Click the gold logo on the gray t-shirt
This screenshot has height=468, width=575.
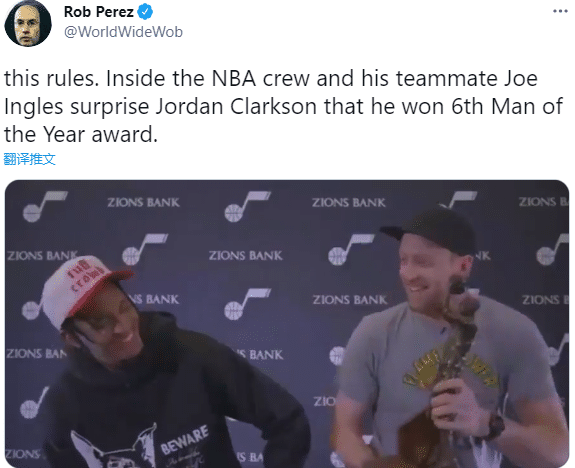click(450, 368)
